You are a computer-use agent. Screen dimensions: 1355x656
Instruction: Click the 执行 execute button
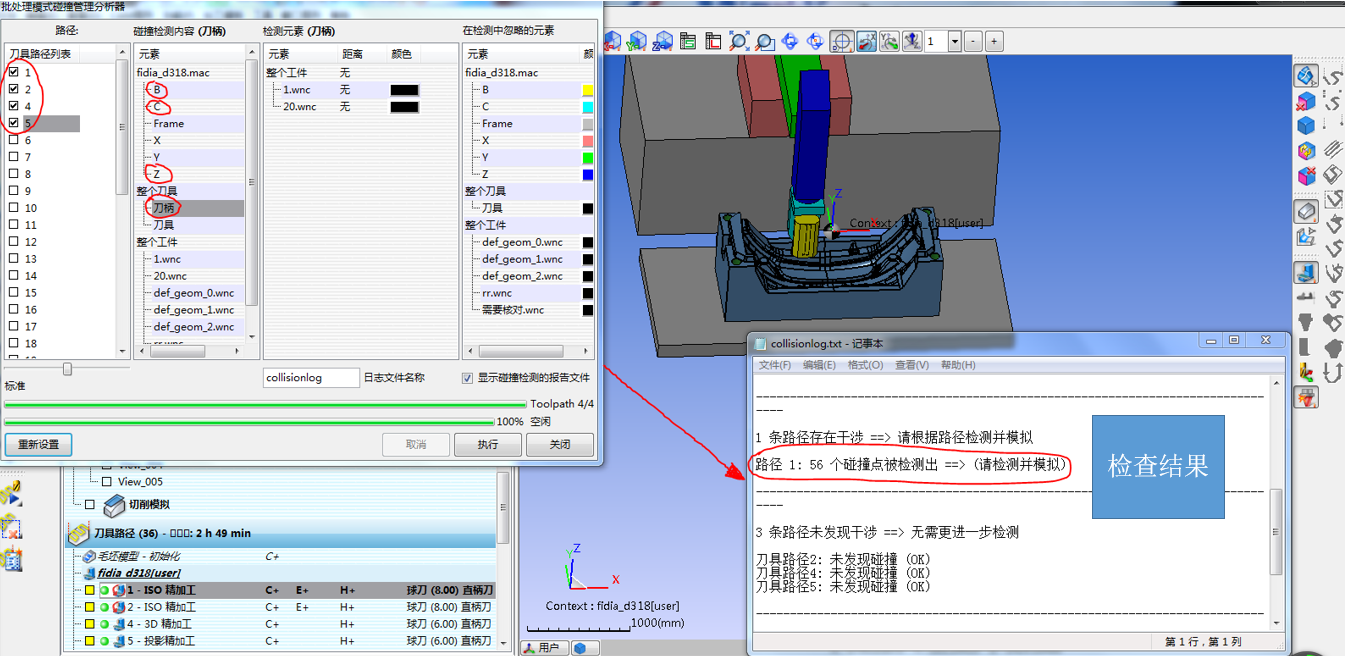(488, 444)
